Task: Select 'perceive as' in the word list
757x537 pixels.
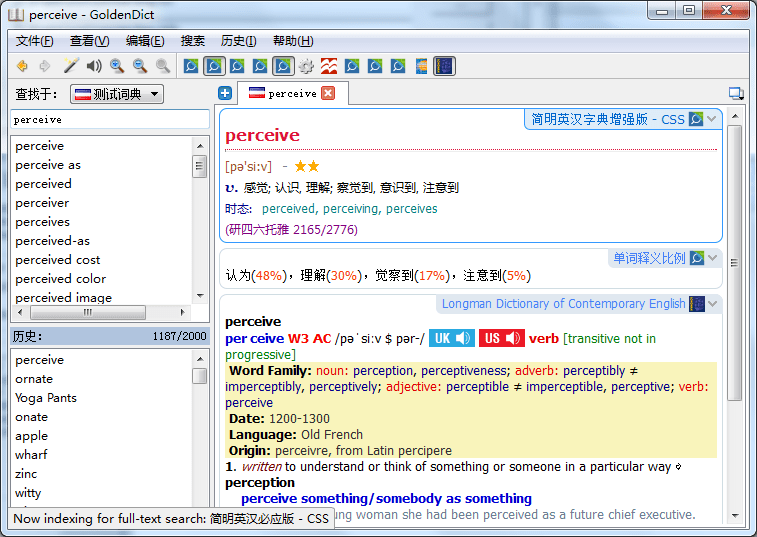Action: click(48, 165)
